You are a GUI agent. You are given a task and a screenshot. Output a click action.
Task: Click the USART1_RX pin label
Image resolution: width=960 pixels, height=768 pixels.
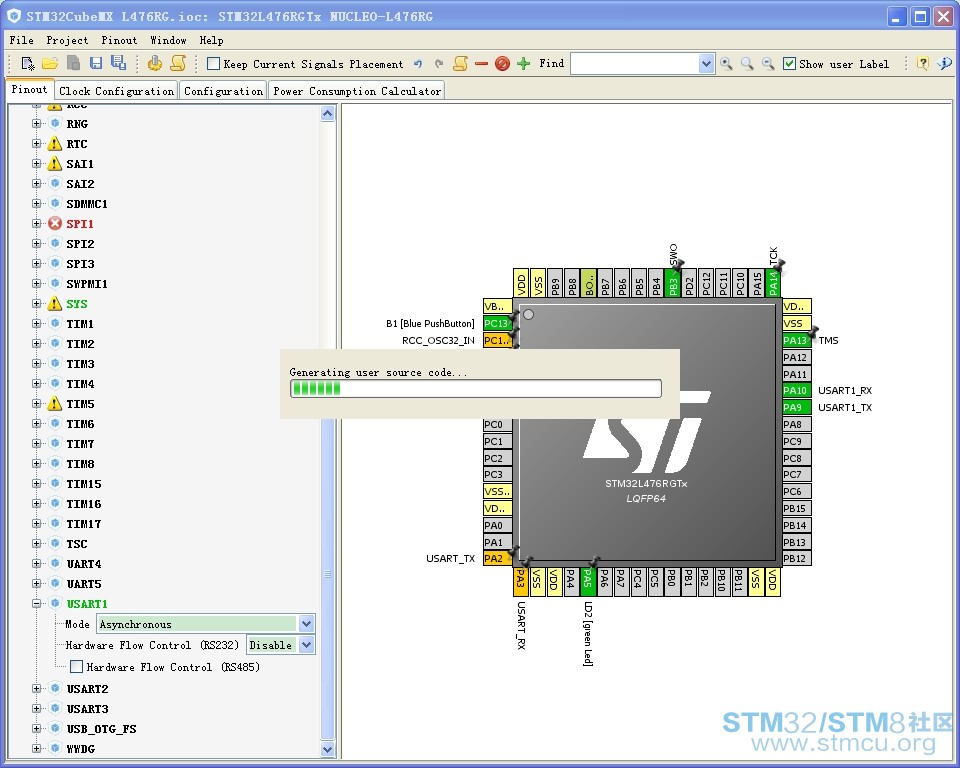coord(845,391)
